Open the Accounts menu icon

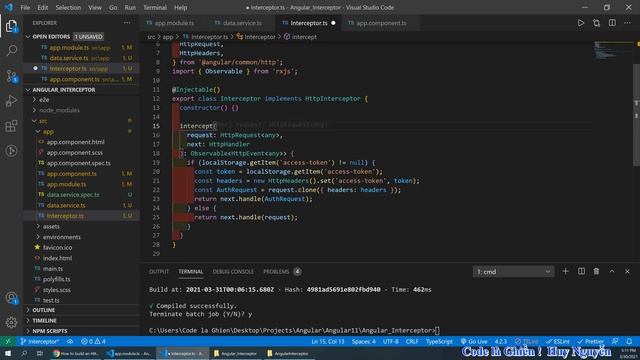pyautogui.click(x=11, y=298)
